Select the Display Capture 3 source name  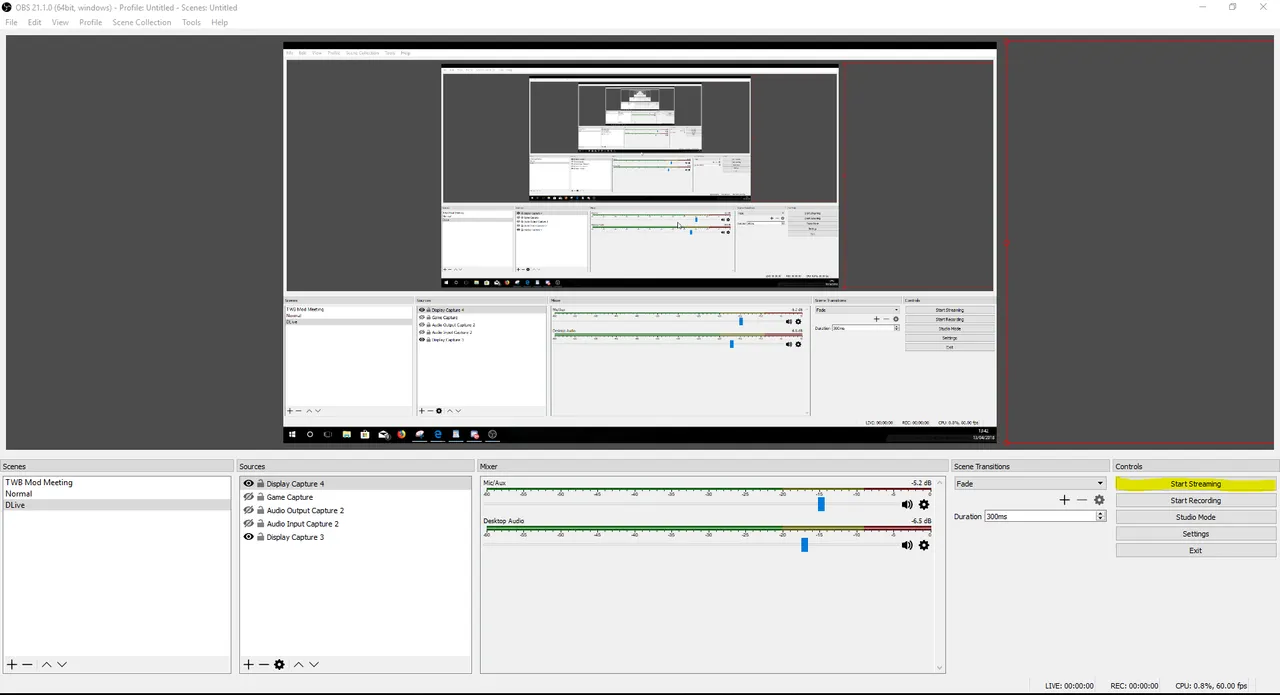point(295,537)
